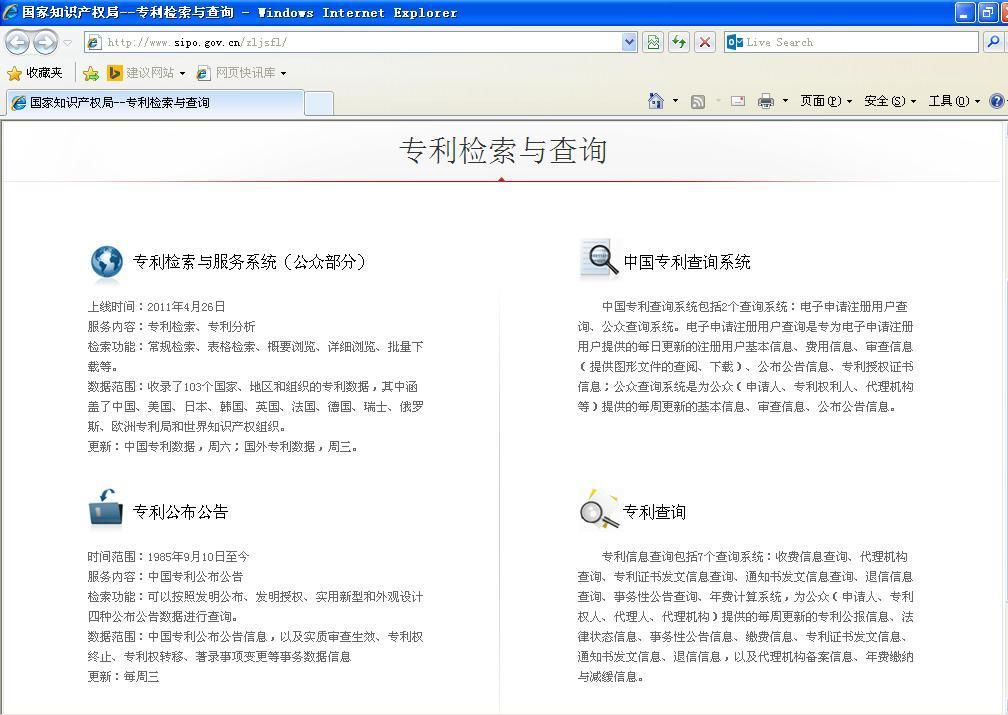Open the Home page icon

656,101
